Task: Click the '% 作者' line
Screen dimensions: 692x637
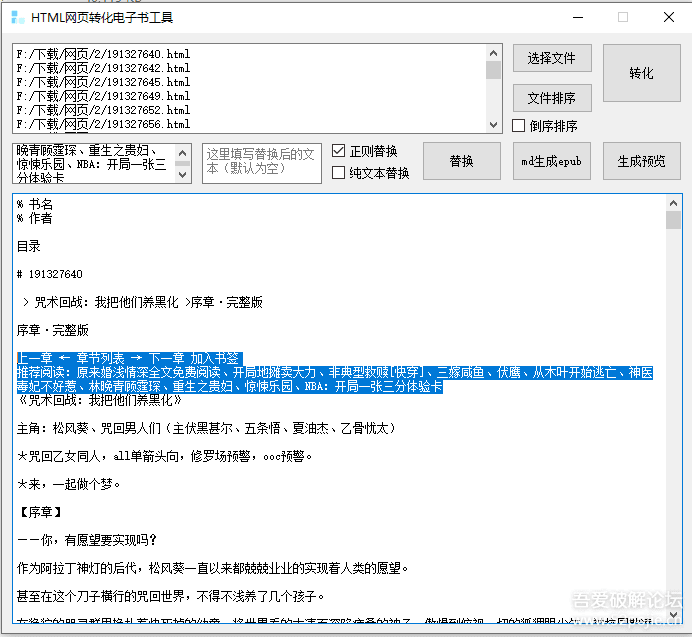Action: coord(35,218)
